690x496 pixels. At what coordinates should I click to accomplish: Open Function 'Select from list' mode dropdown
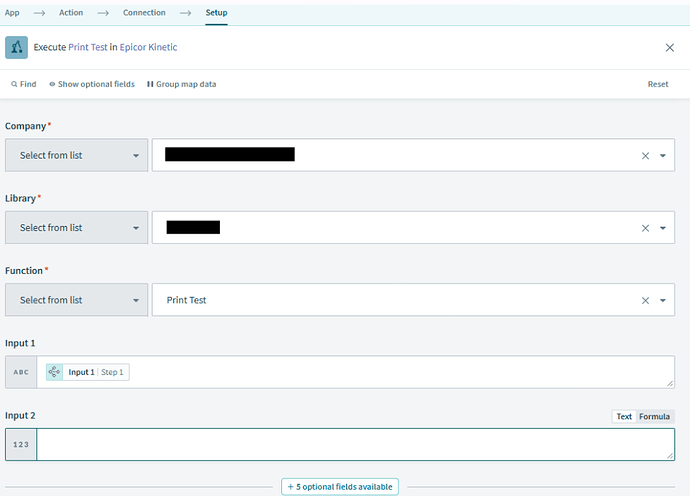pos(77,300)
